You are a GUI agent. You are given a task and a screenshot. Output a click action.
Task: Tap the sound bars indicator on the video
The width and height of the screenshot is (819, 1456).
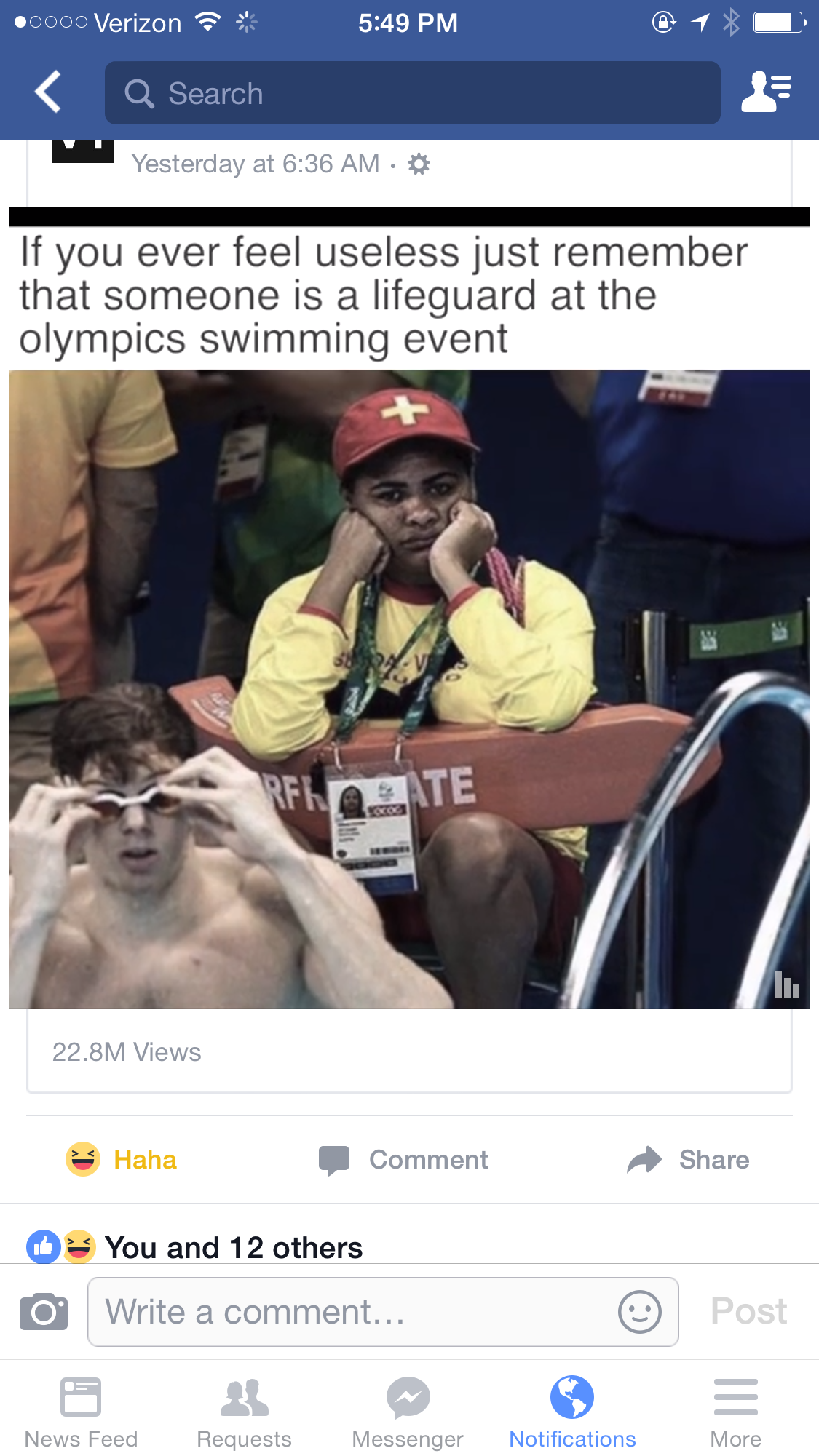tap(787, 984)
